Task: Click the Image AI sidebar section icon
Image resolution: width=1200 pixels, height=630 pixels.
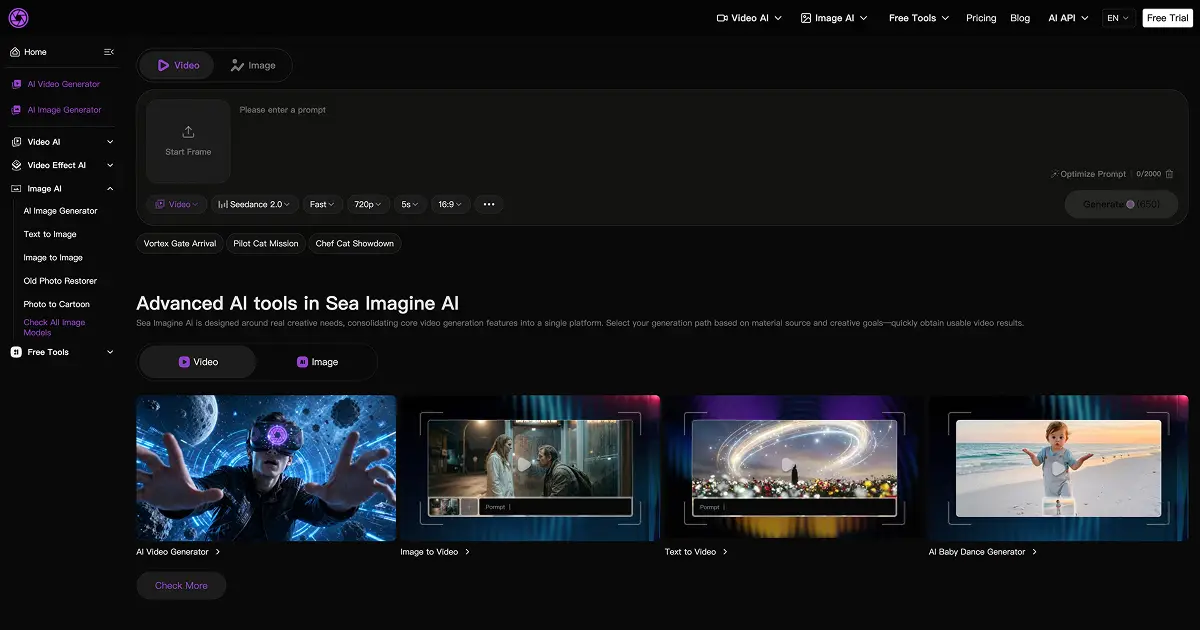Action: [x=16, y=188]
